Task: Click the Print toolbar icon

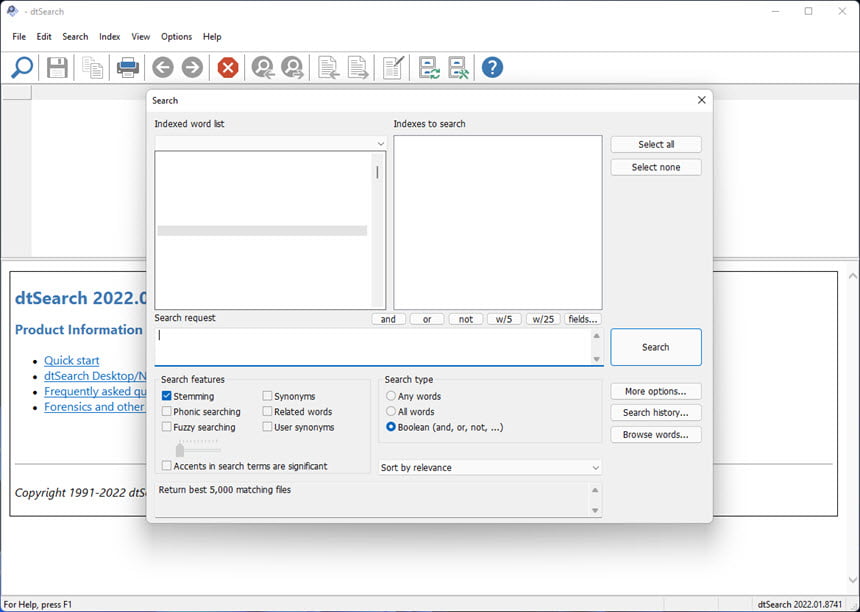Action: pyautogui.click(x=128, y=67)
